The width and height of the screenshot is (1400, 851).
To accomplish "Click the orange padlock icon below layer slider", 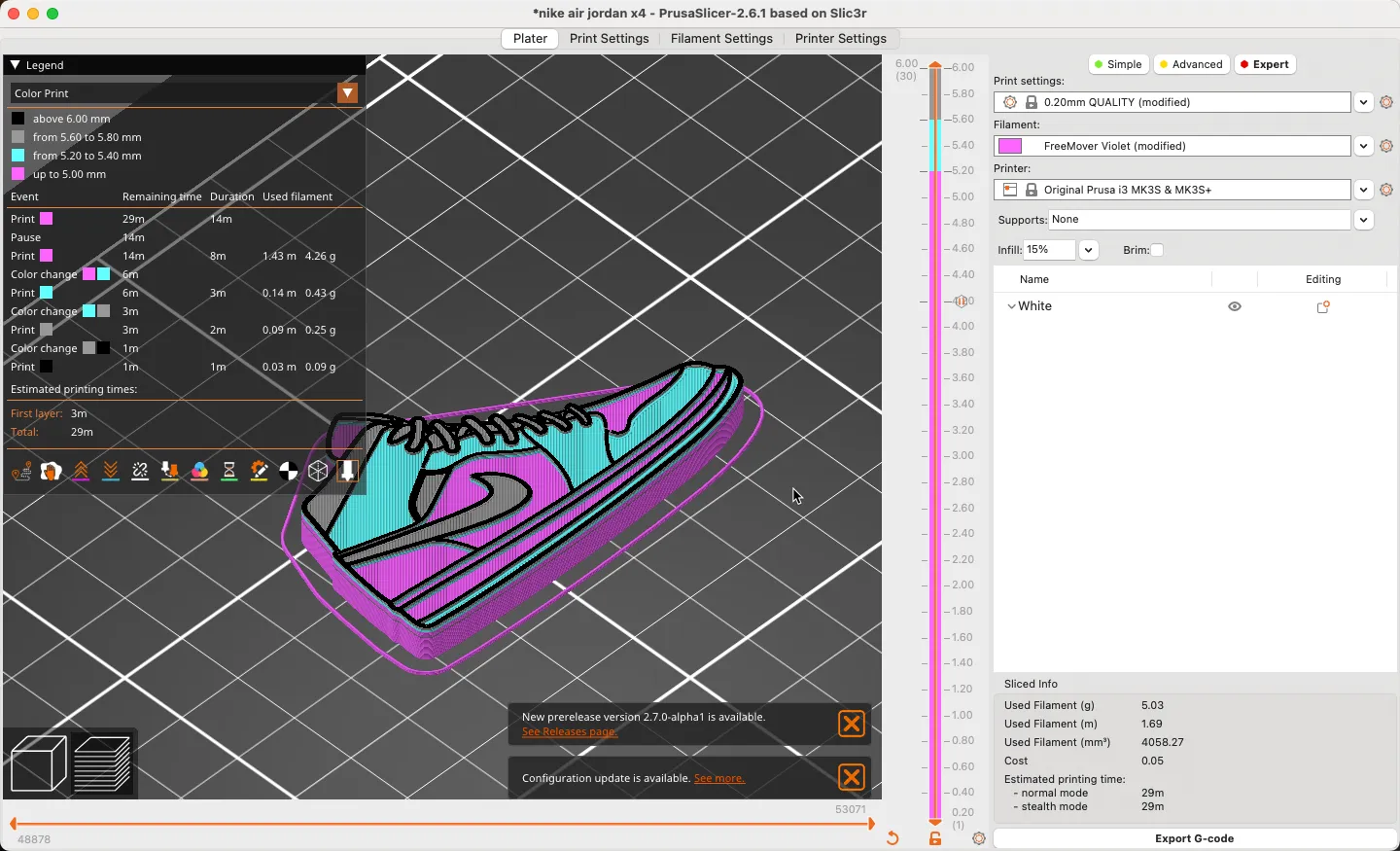I will [x=935, y=838].
